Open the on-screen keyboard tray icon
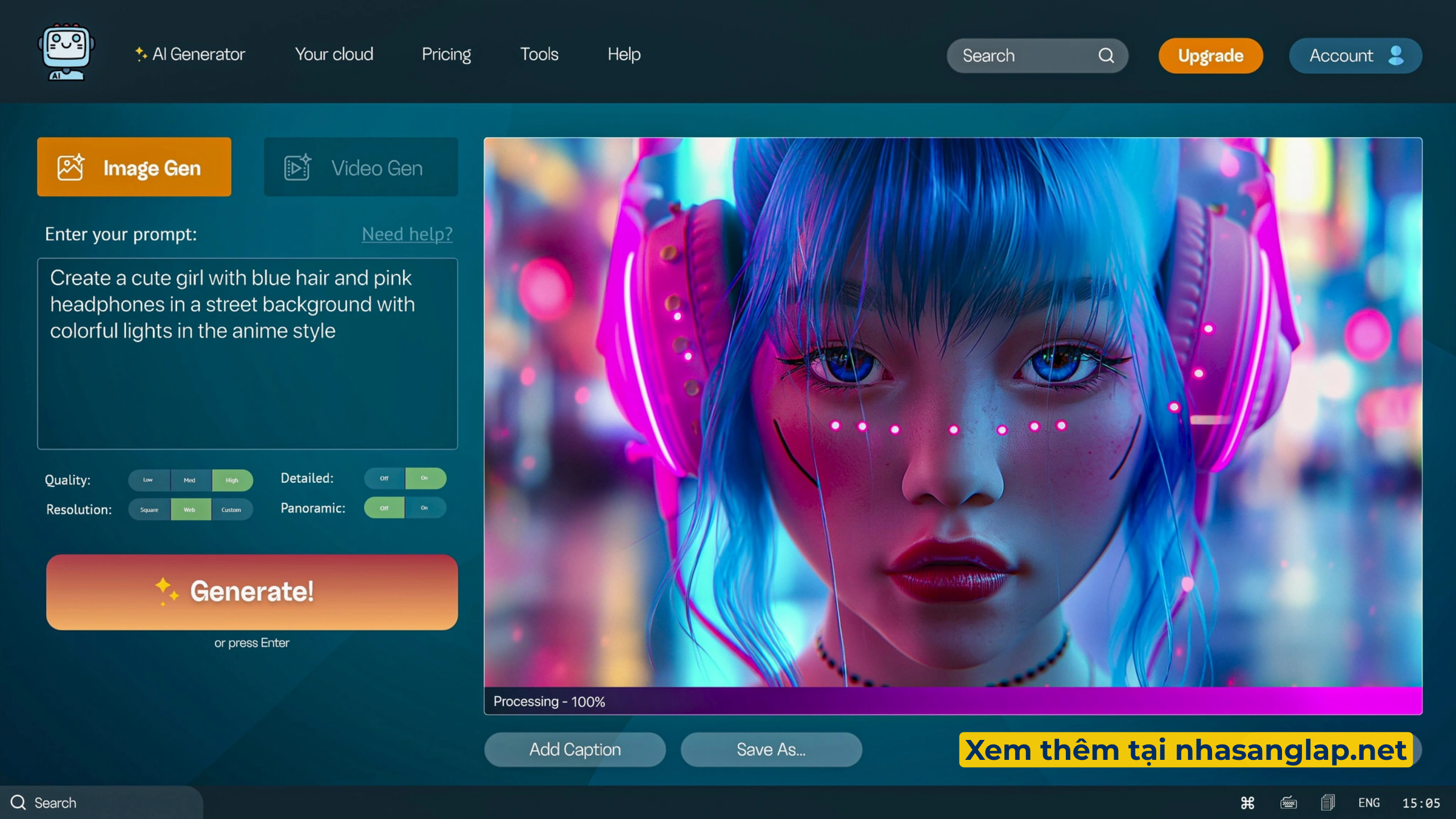1456x819 pixels. (1288, 803)
